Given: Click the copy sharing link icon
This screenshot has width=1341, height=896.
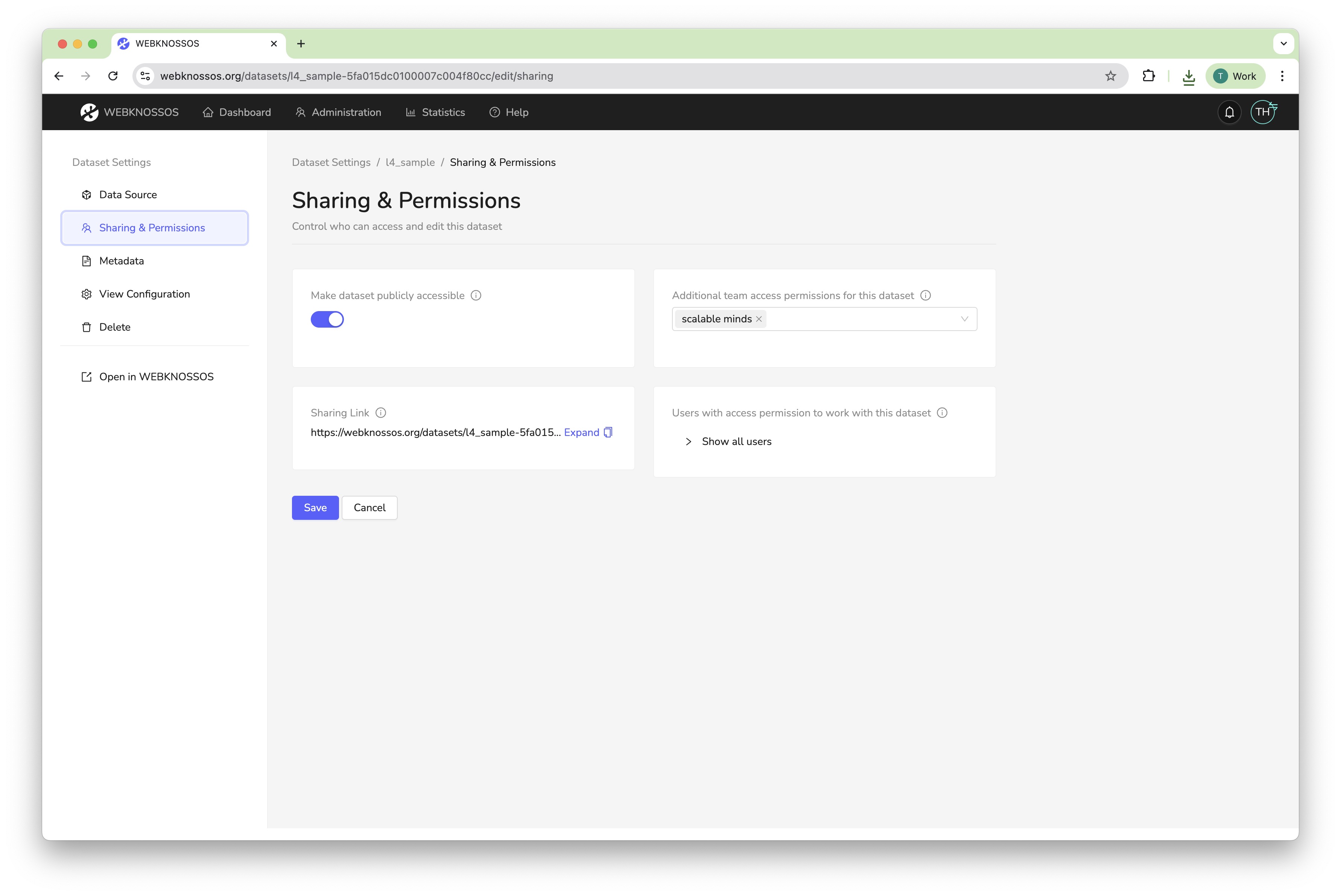Looking at the screenshot, I should click(x=608, y=433).
